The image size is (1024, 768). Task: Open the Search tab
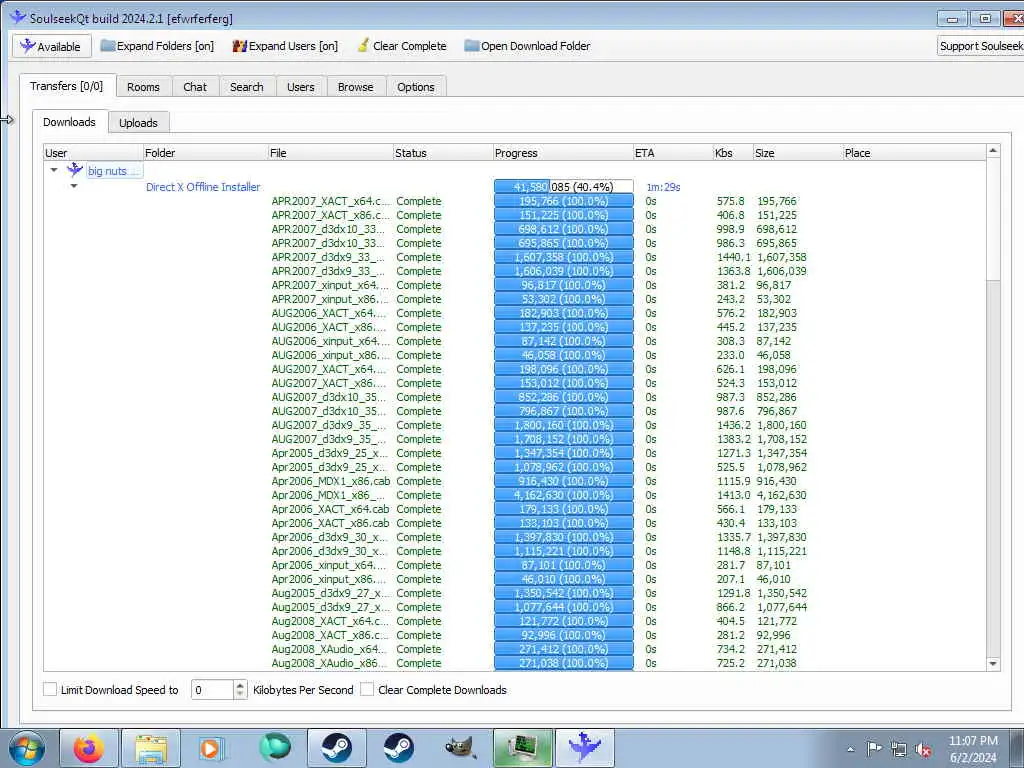click(247, 87)
